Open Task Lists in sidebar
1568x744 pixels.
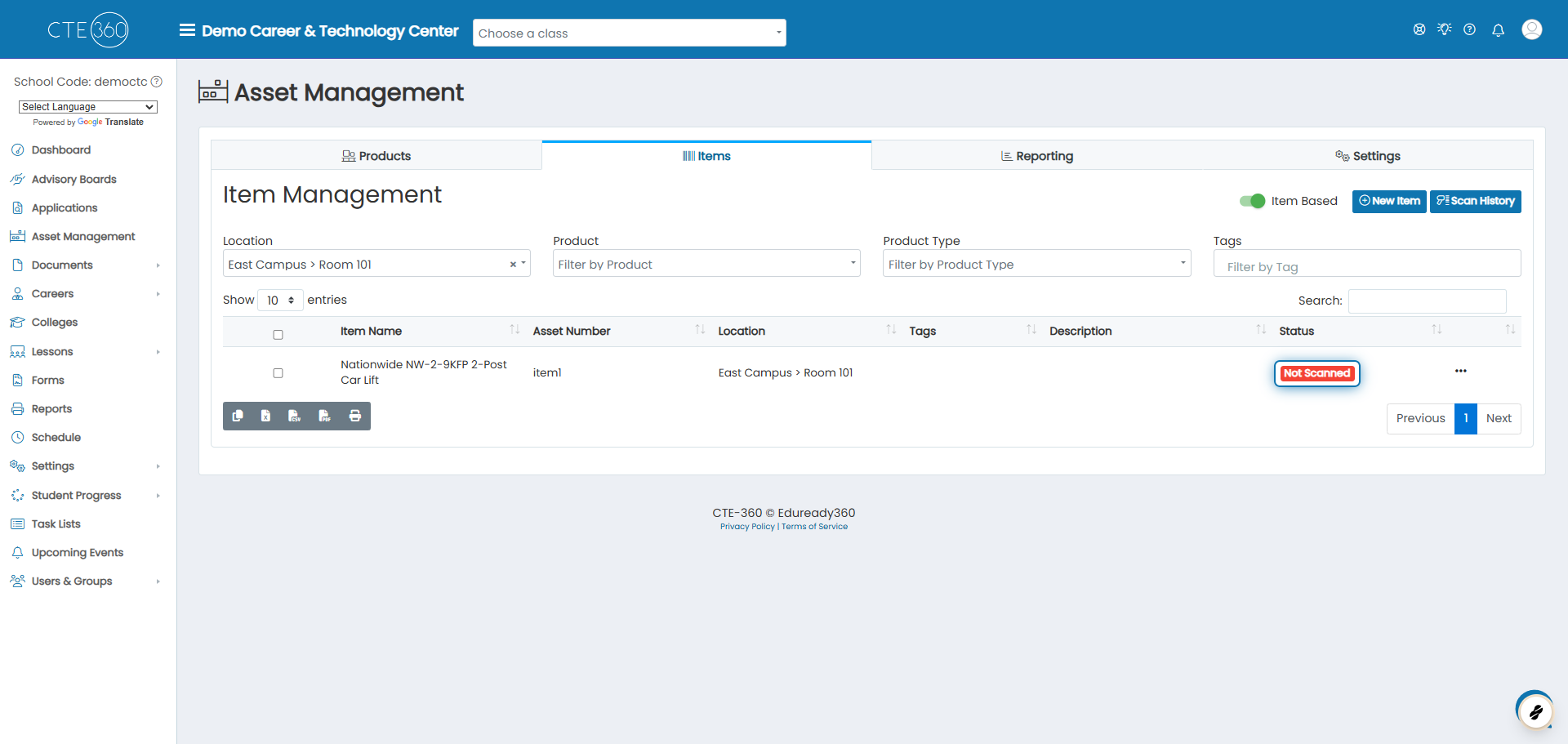point(56,524)
